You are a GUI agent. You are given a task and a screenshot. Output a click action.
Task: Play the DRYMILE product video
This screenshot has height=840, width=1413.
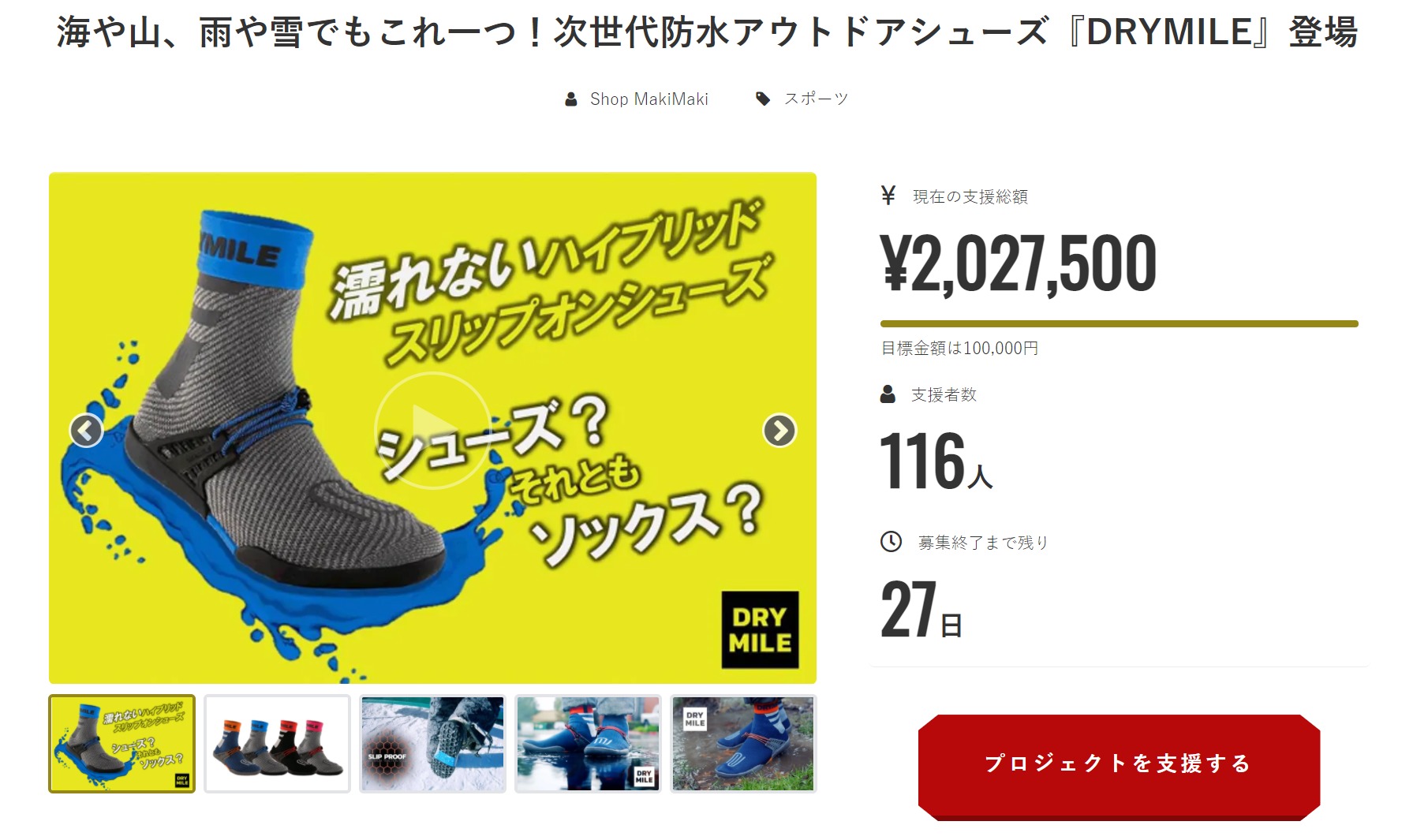point(432,431)
